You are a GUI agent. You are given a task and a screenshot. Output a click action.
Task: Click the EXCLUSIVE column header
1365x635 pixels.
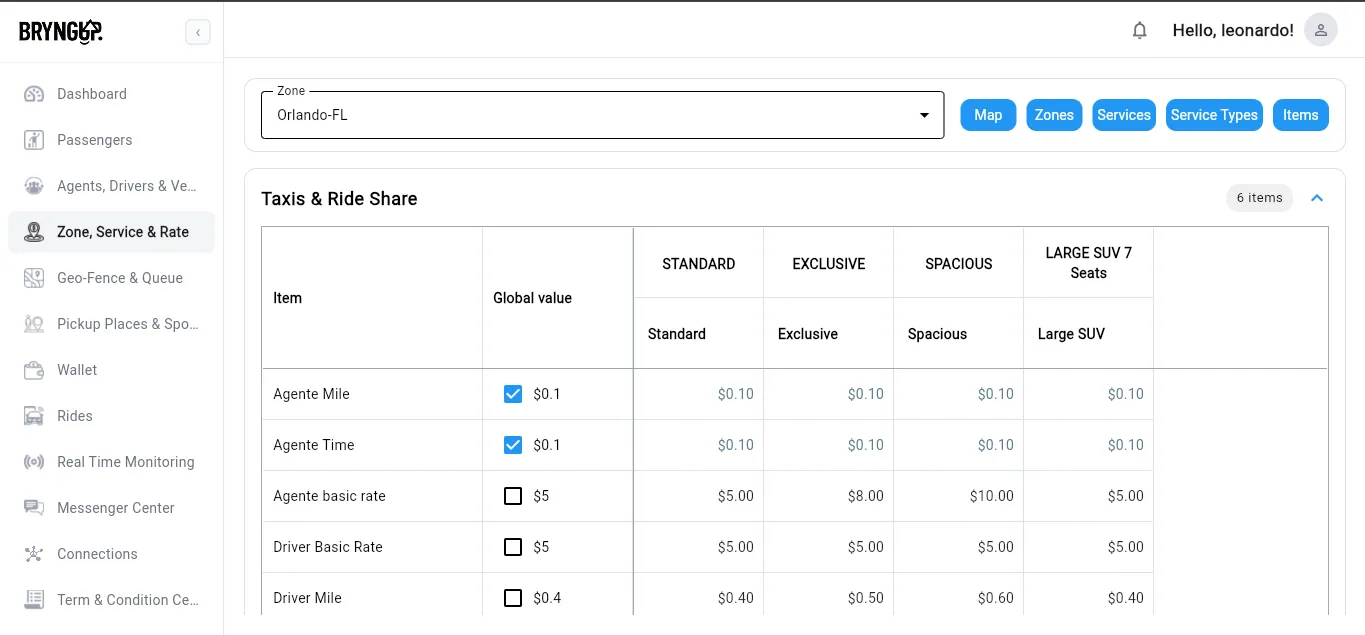829,264
